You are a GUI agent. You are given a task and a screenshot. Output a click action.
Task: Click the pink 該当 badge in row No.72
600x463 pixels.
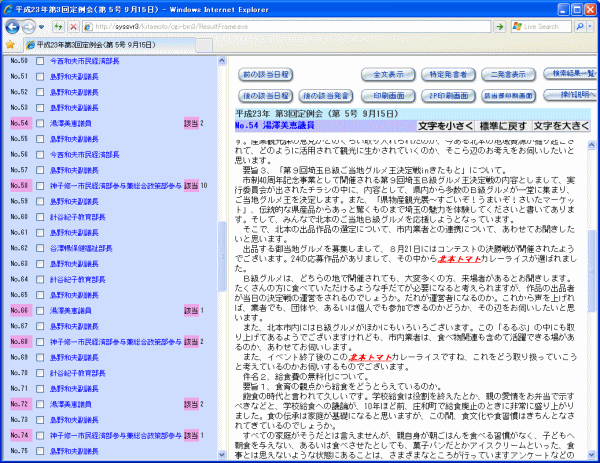coord(191,404)
